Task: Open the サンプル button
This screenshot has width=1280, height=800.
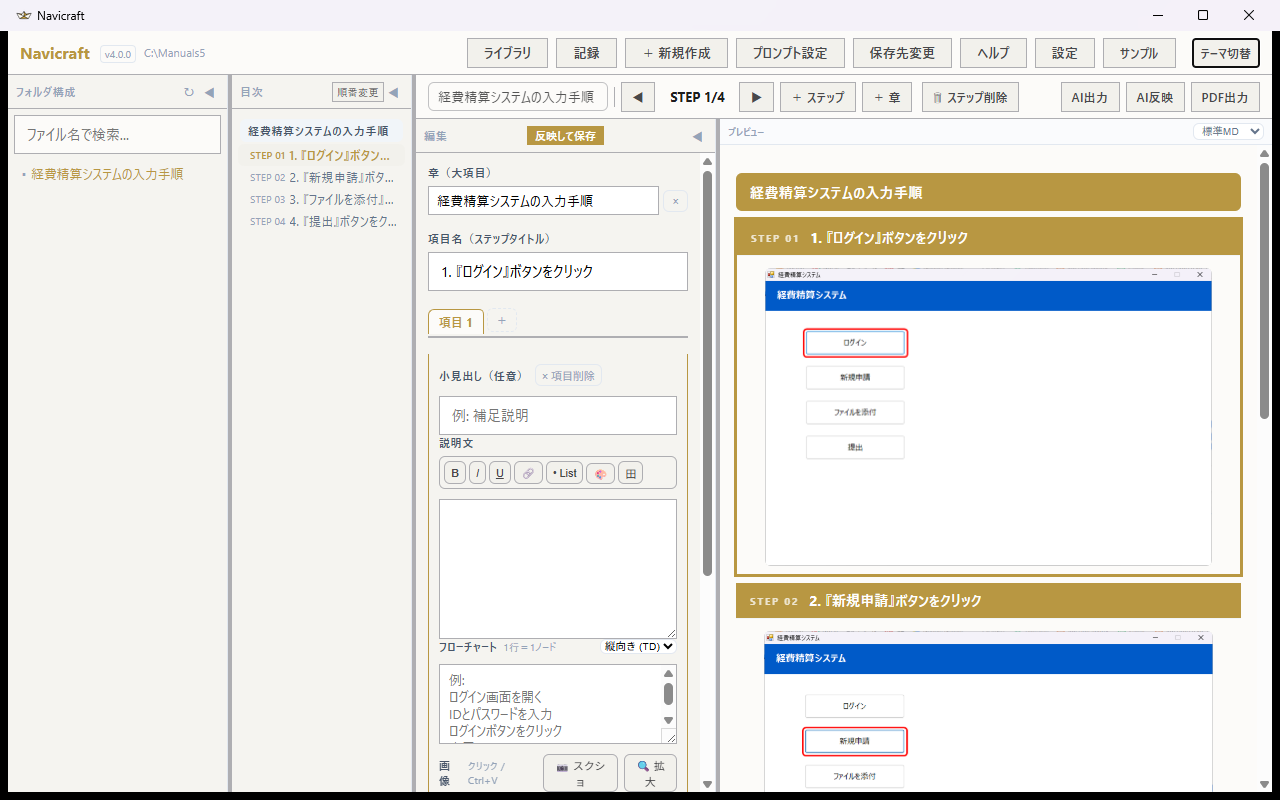Action: 1139,53
